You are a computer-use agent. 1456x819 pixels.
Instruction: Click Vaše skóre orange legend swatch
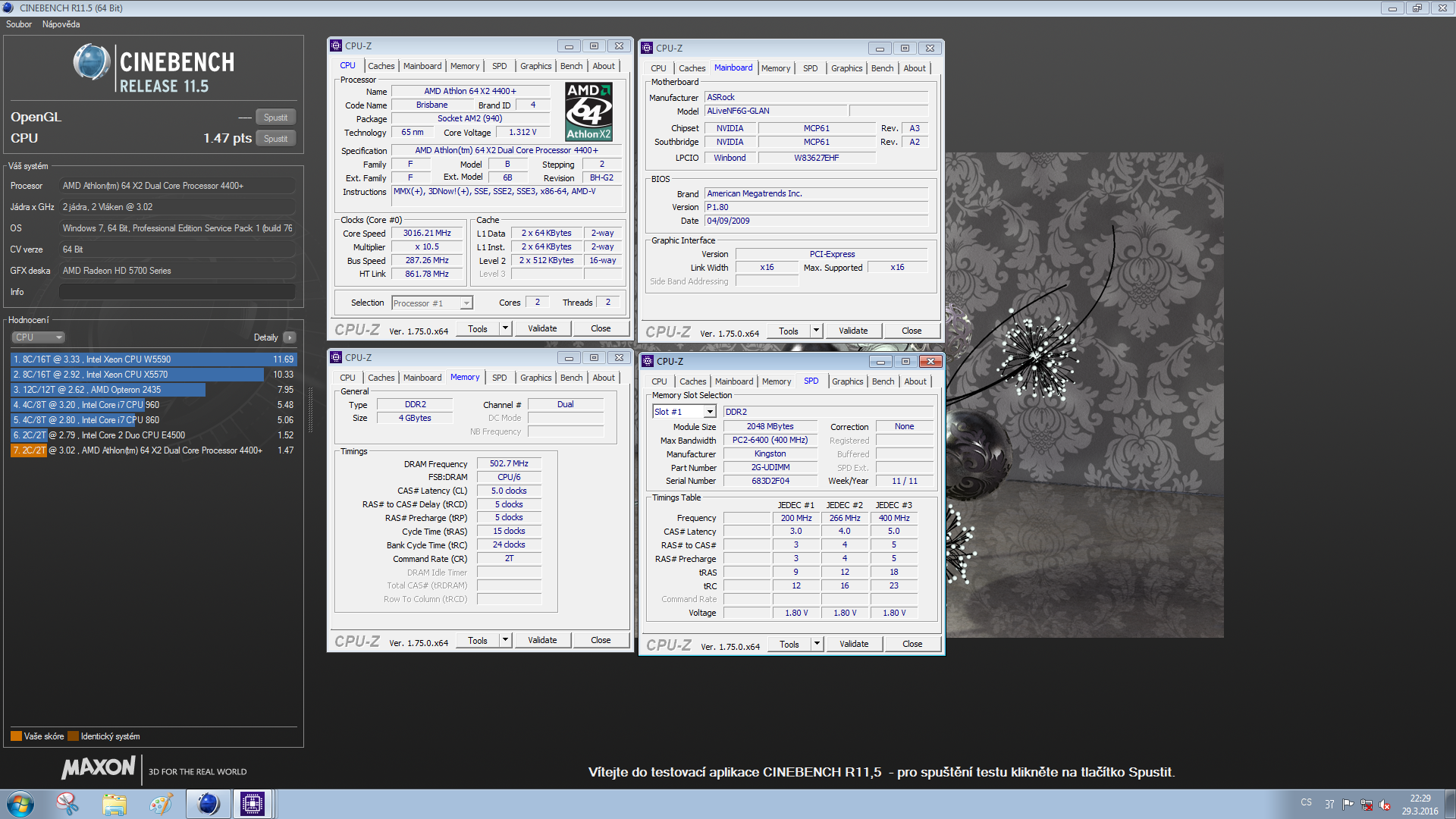(x=16, y=736)
